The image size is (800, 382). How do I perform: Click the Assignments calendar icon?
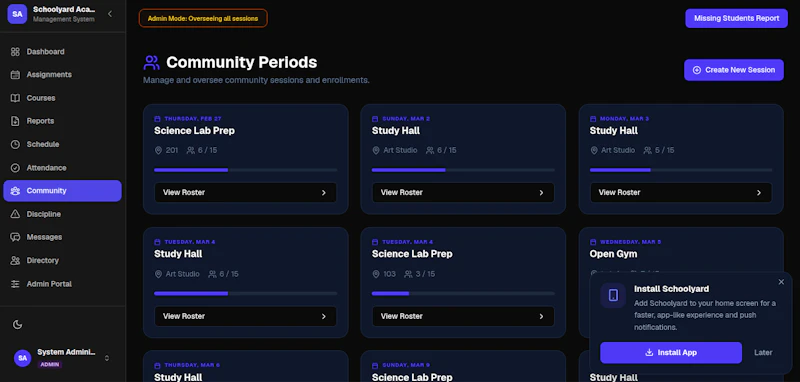click(x=15, y=74)
